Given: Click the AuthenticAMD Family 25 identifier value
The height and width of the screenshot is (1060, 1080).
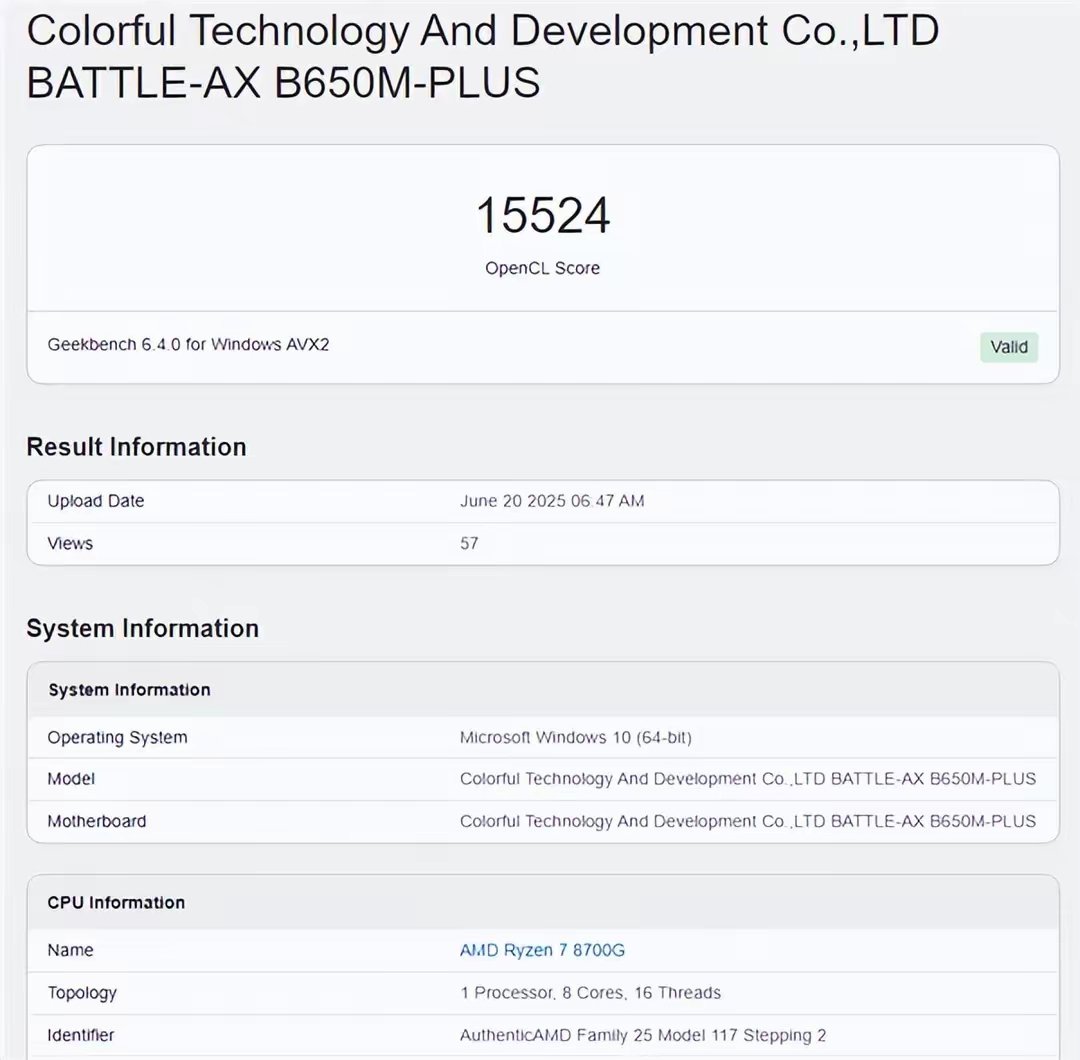Looking at the screenshot, I should [x=643, y=1035].
